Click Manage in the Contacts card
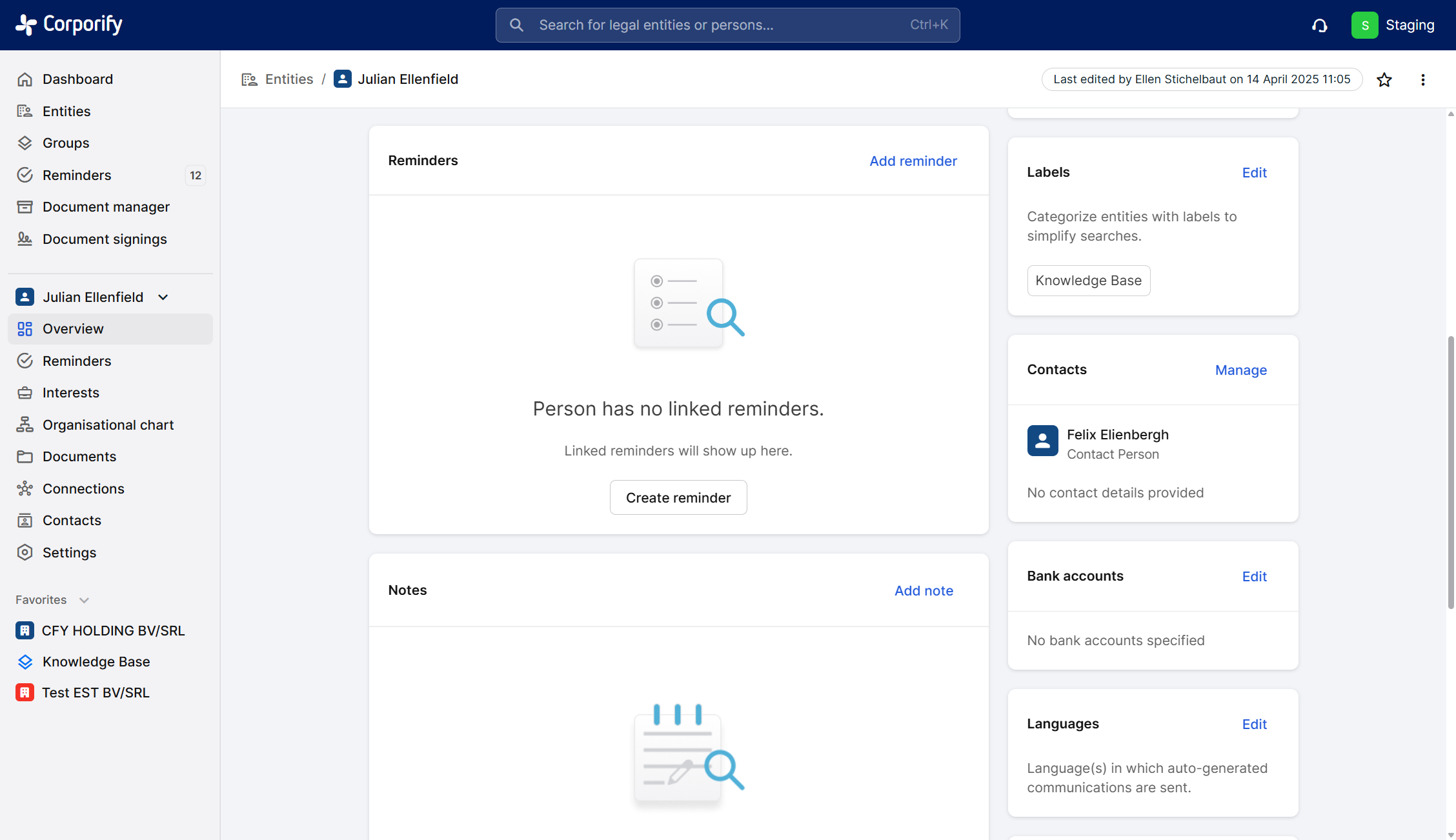This screenshot has width=1456, height=840. 1240,370
